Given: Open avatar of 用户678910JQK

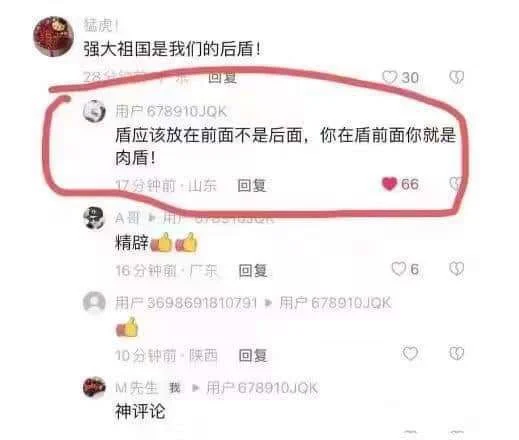Looking at the screenshot, I should pos(94,111).
